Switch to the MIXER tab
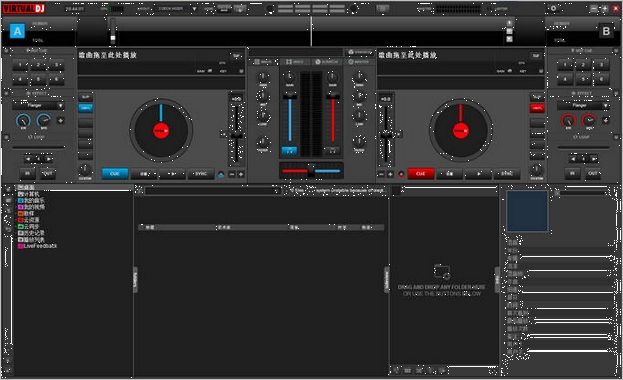 coord(263,62)
